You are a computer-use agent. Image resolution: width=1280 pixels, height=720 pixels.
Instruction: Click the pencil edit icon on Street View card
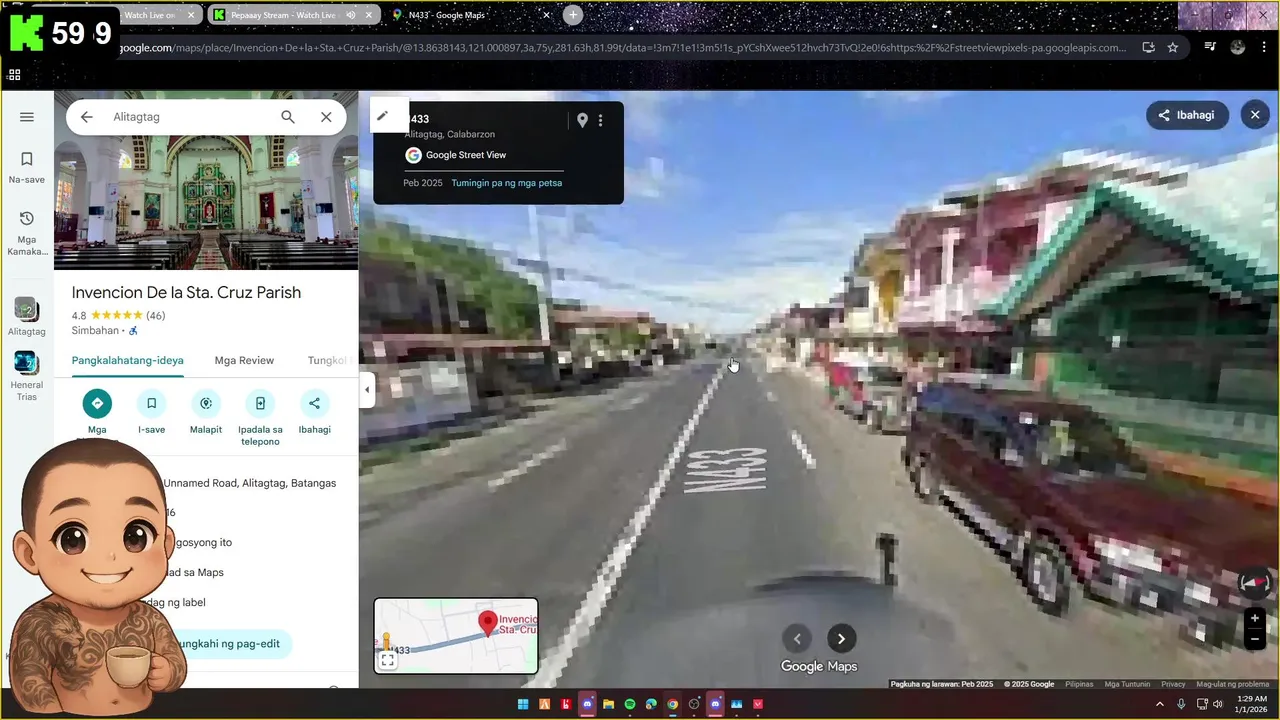[382, 116]
